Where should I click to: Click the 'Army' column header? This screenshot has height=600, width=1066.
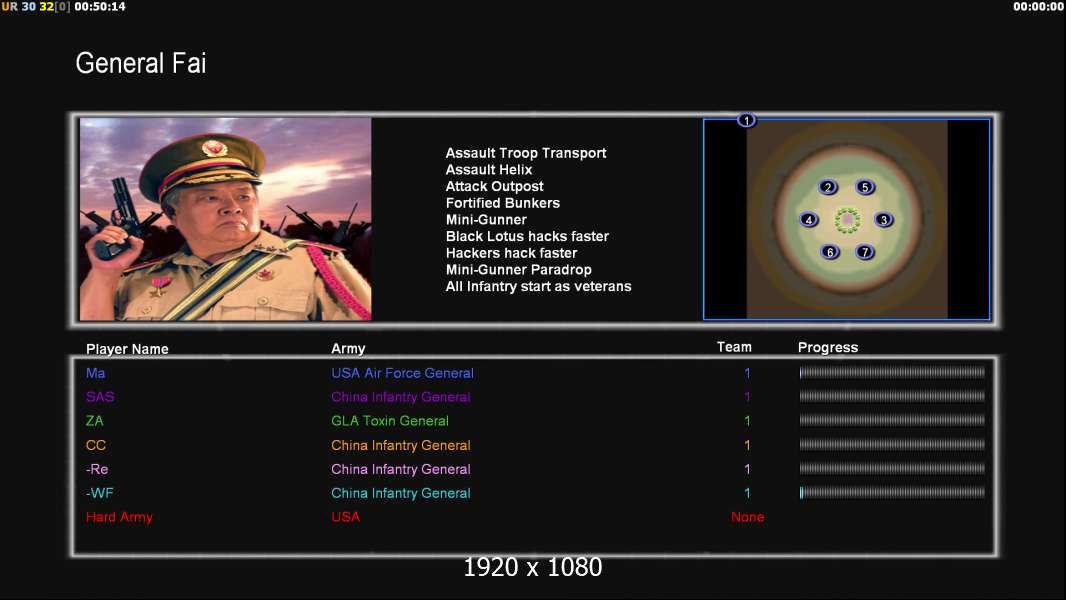348,348
